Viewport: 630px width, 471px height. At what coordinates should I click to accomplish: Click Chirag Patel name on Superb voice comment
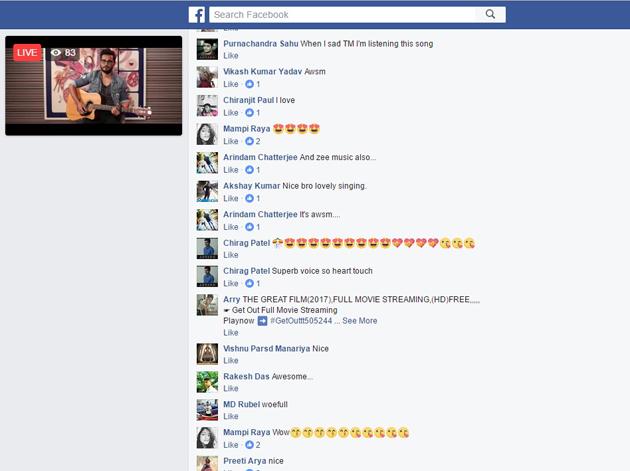click(246, 271)
